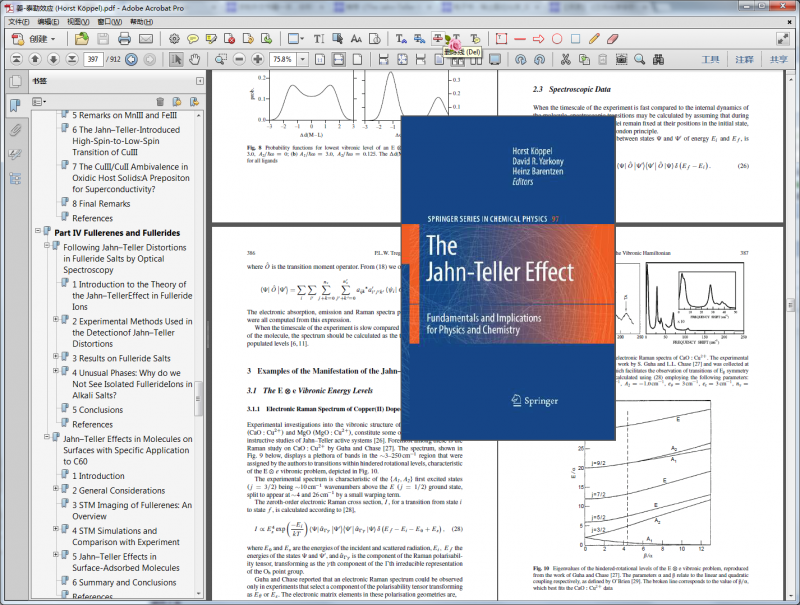
Task: Click the Jahn-Teller Effect book cover
Action: pos(508,278)
